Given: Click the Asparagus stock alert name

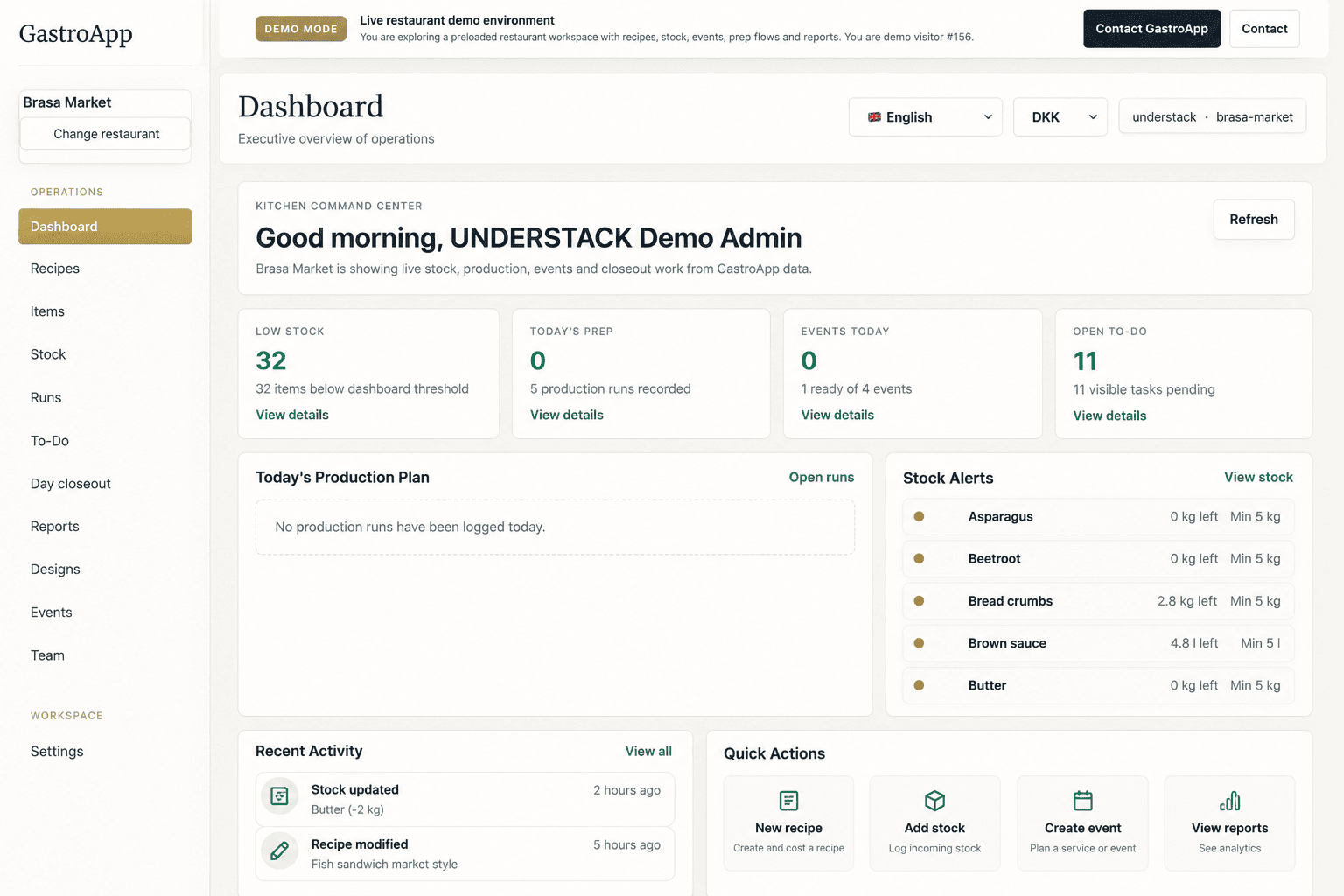Looking at the screenshot, I should pyautogui.click(x=1000, y=516).
